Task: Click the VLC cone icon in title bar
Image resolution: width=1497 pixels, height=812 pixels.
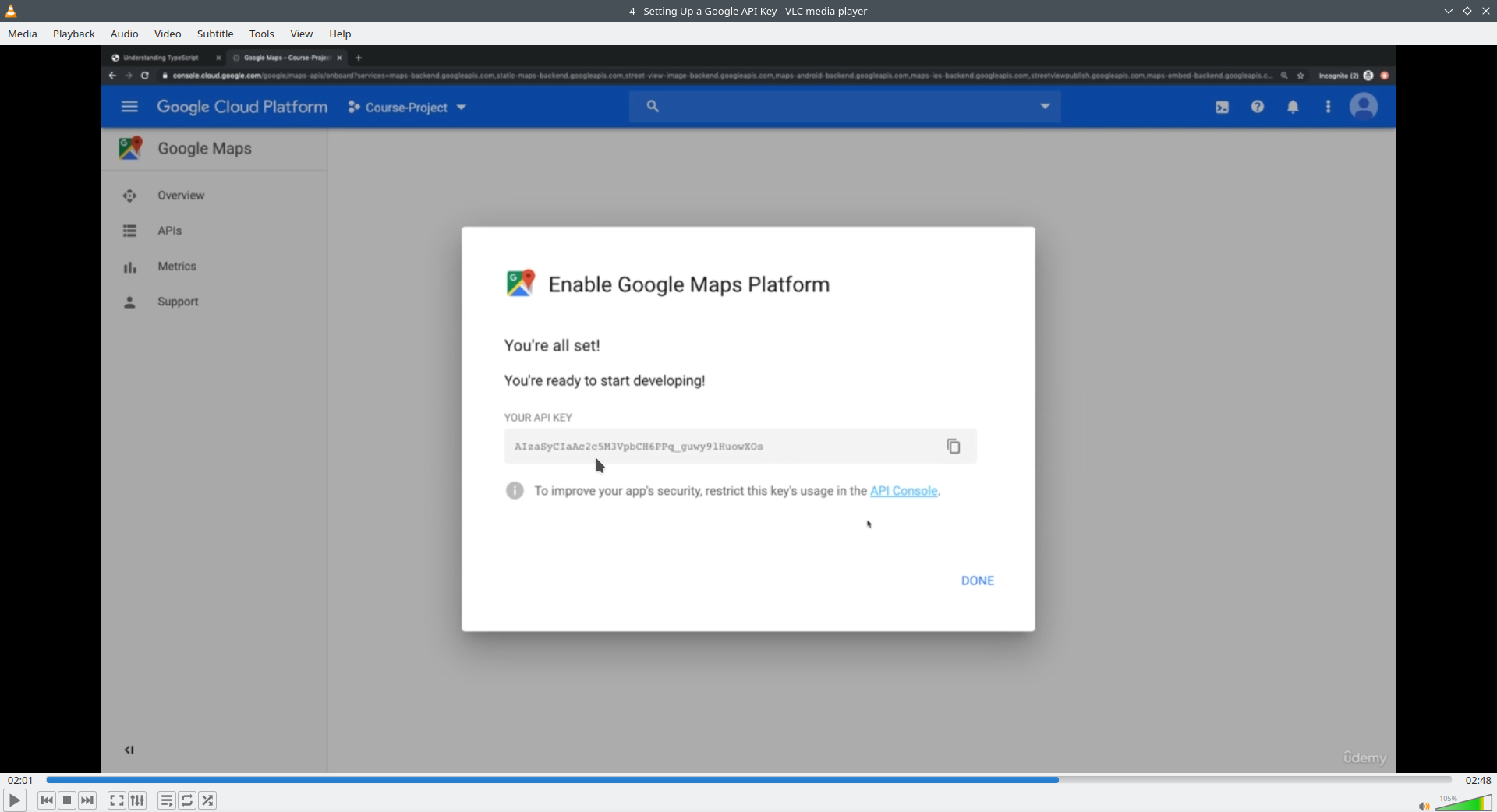Action: point(11,11)
